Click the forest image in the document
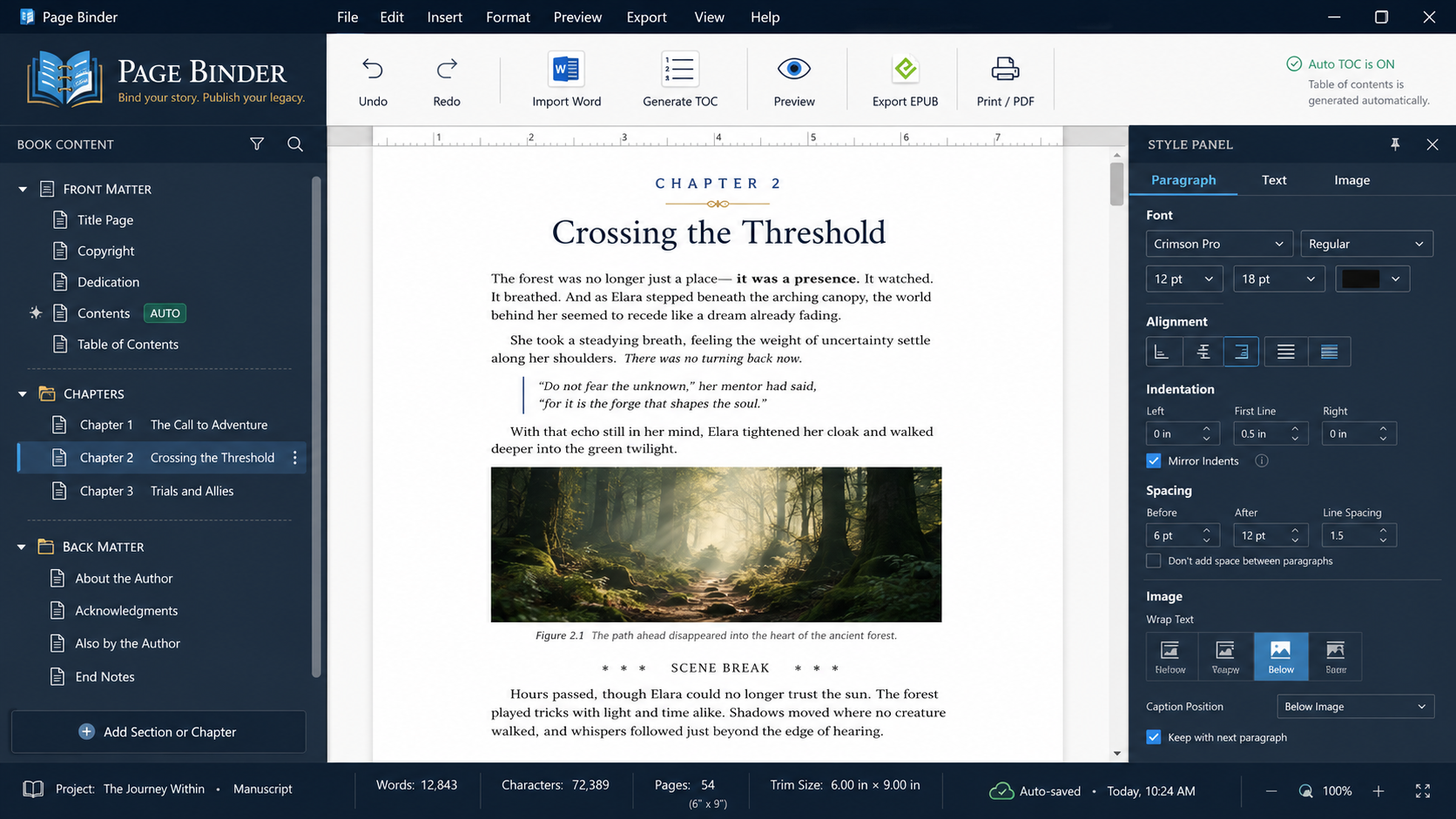 tap(716, 545)
